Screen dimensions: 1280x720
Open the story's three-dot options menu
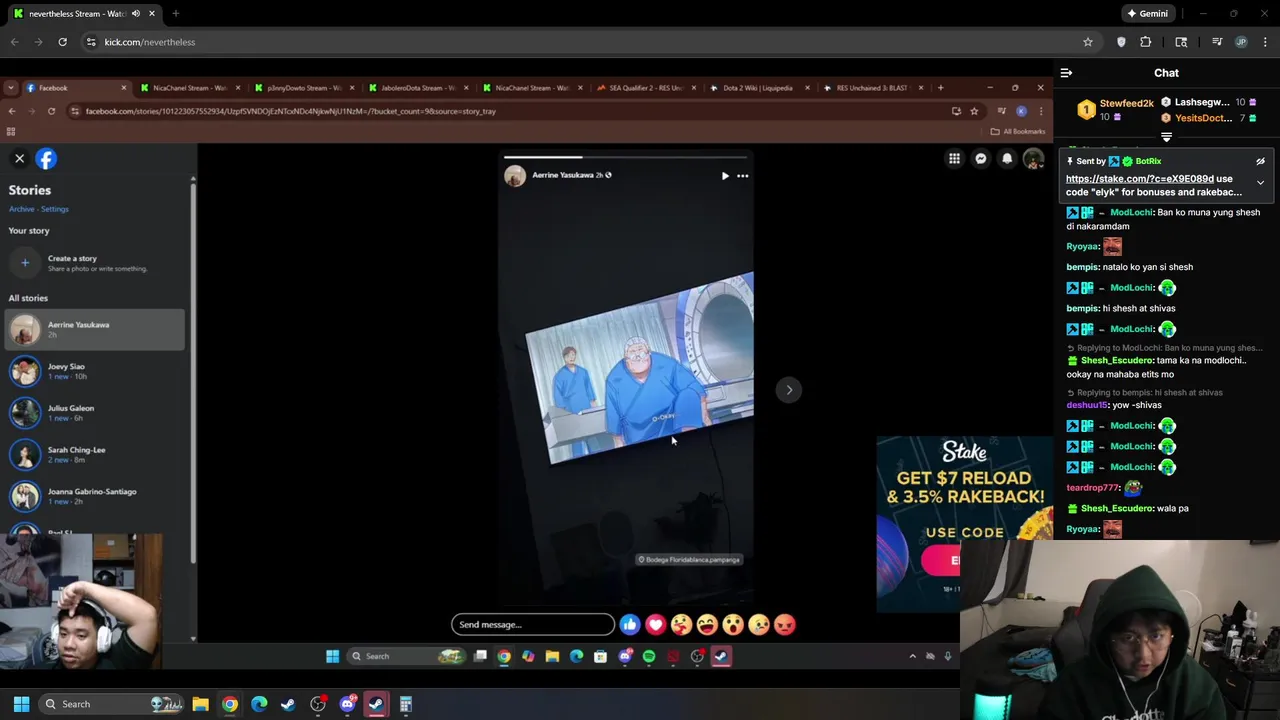click(742, 176)
